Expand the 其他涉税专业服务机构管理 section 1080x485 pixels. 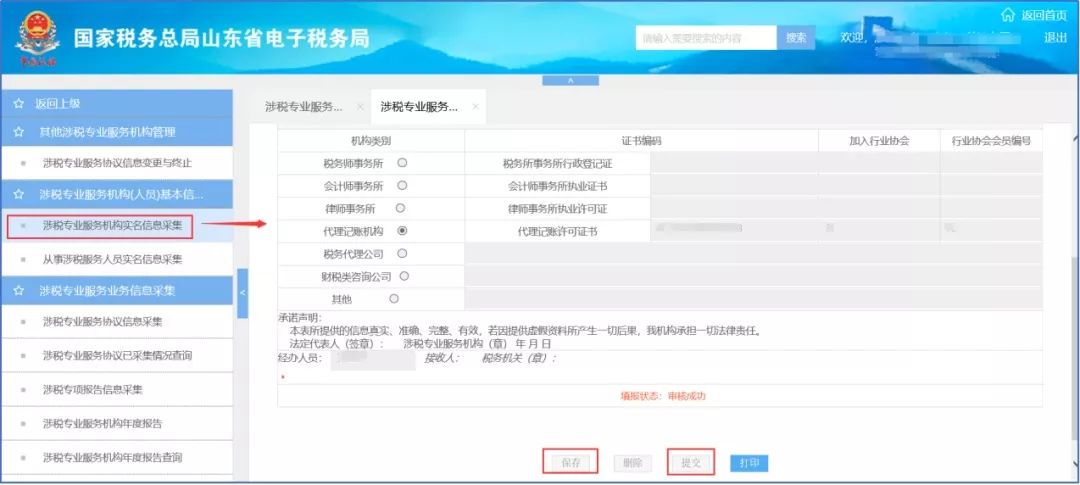(x=117, y=132)
